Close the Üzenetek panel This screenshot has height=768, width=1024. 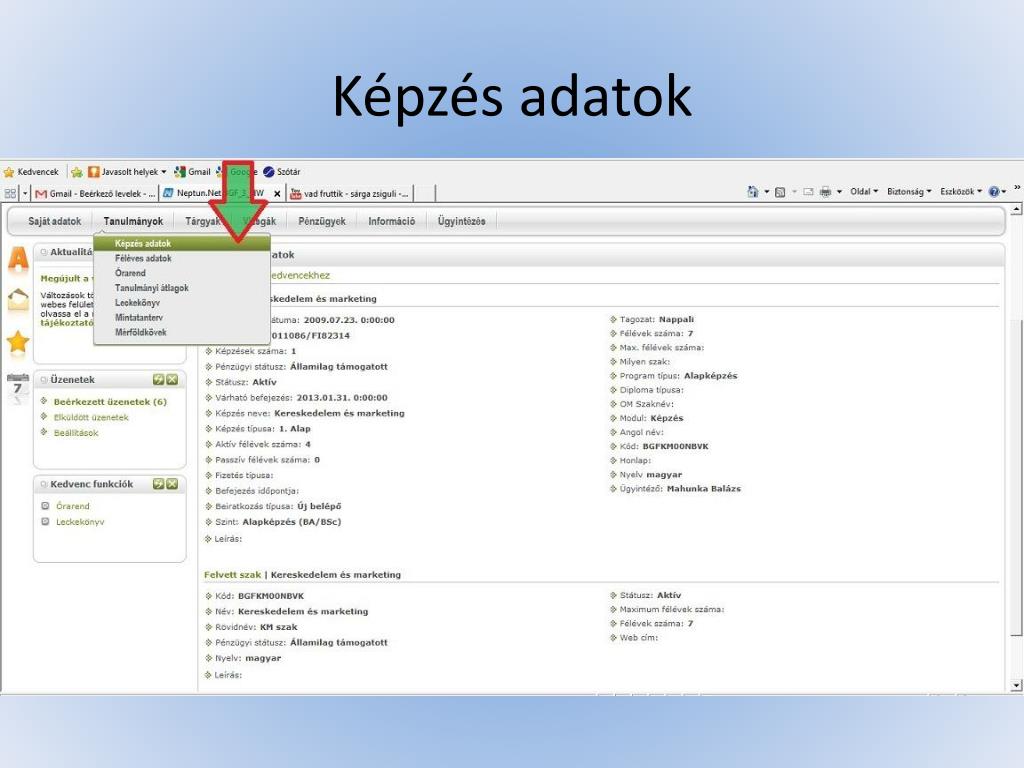point(172,379)
